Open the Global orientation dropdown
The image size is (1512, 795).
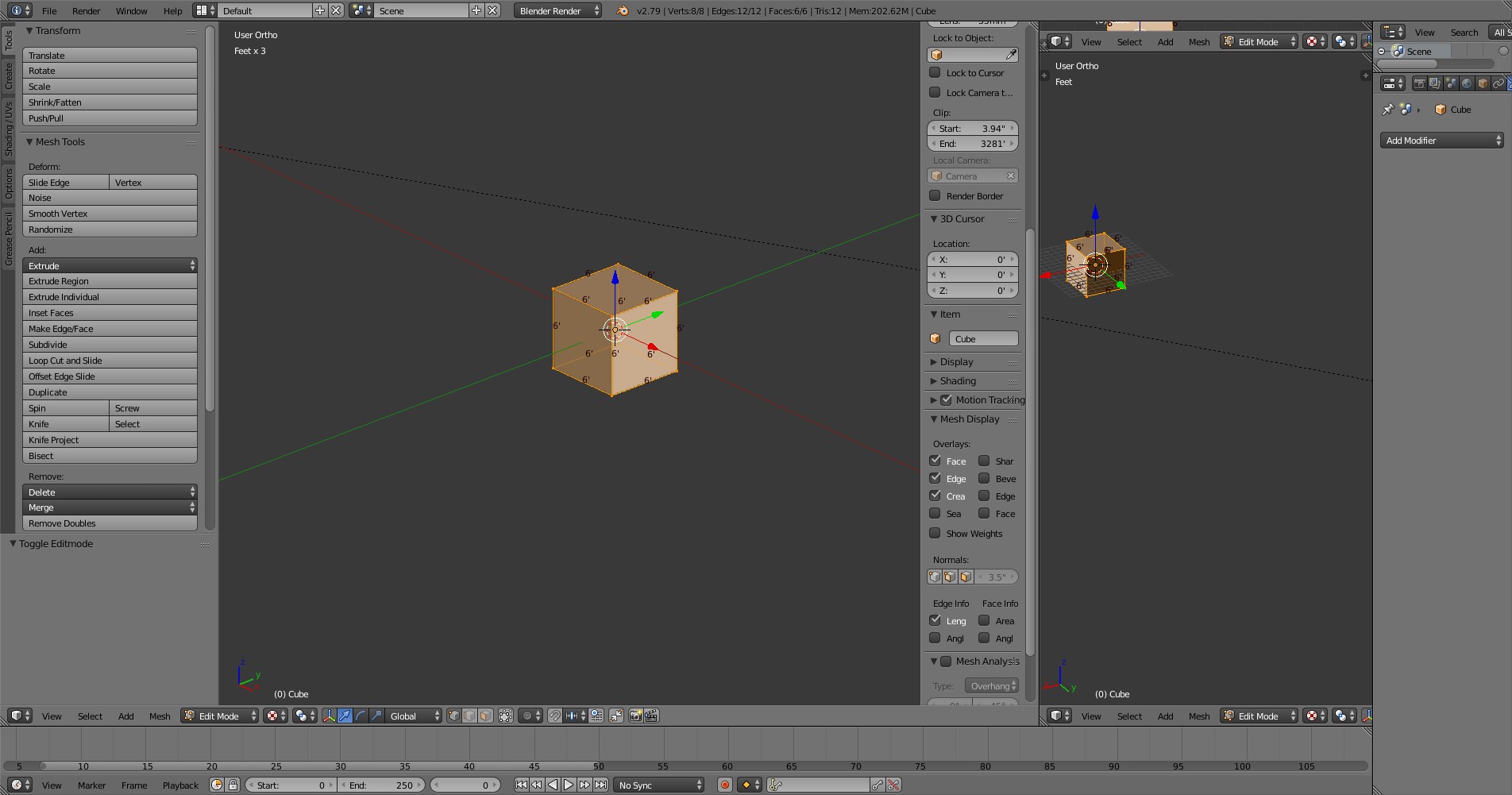(414, 716)
